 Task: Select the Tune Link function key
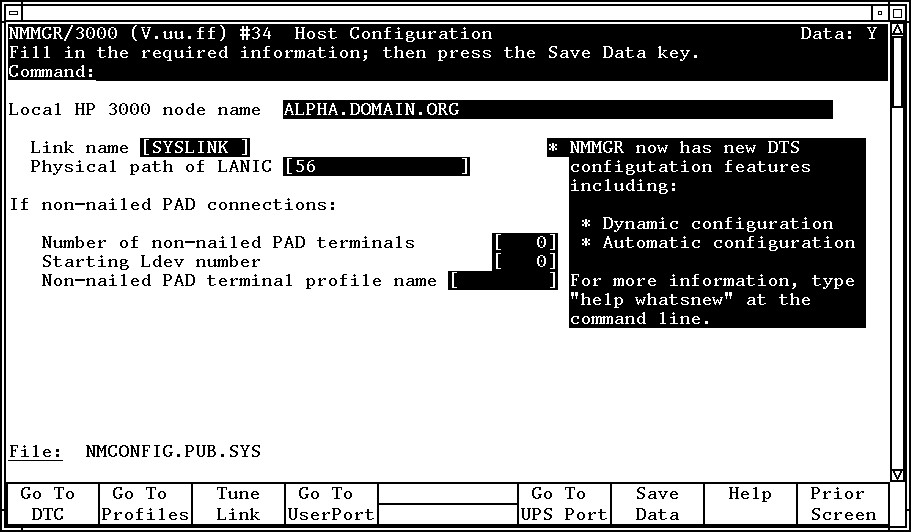238,504
